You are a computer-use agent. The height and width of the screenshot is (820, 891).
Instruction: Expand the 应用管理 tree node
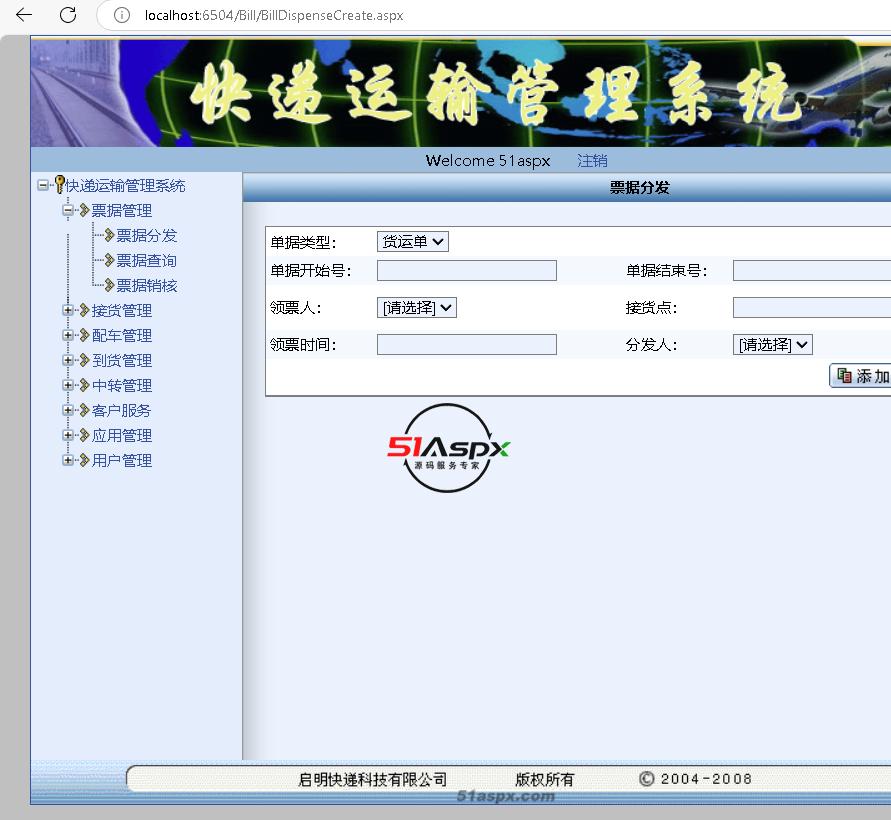(x=68, y=435)
